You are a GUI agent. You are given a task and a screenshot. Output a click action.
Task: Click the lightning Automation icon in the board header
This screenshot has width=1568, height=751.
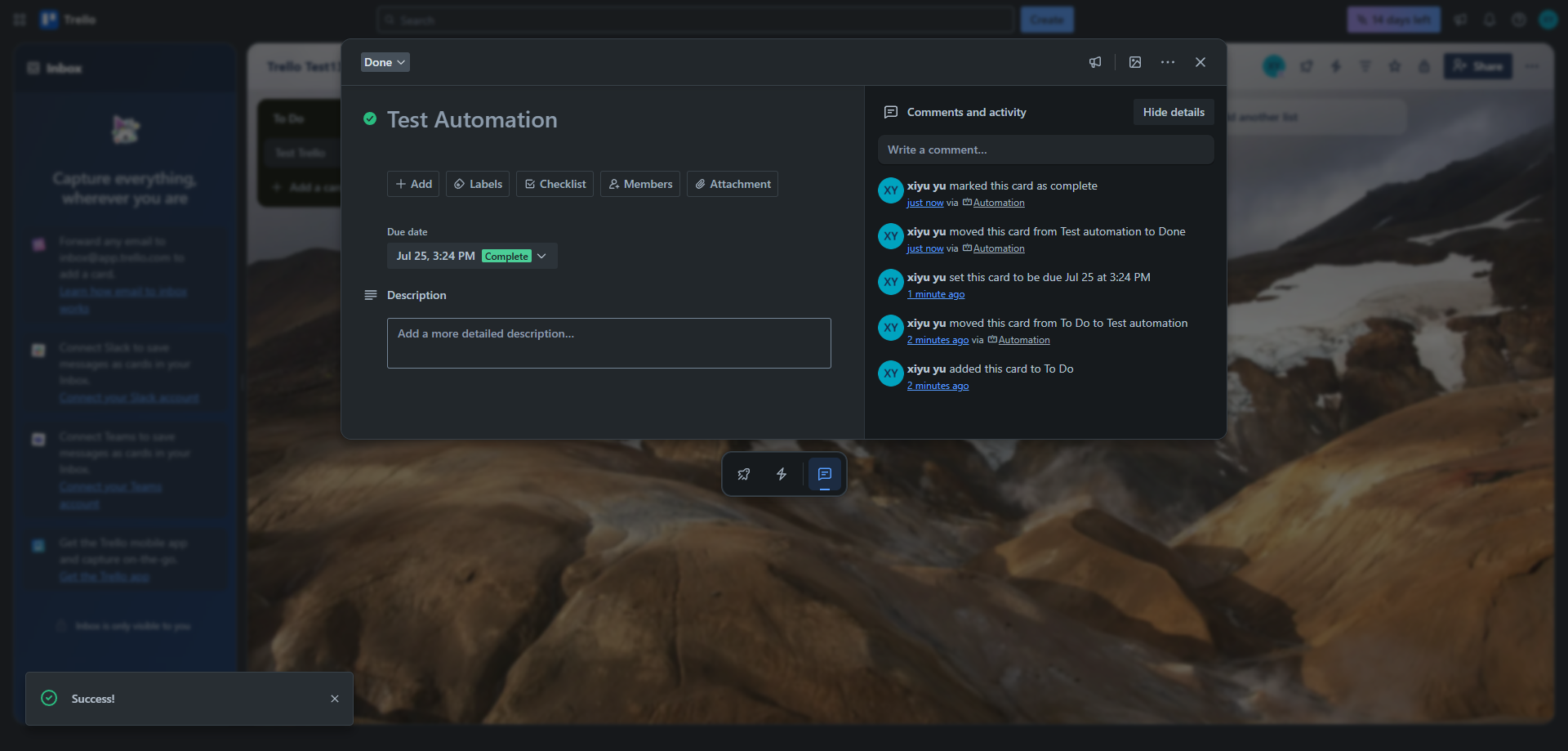[x=1336, y=66]
